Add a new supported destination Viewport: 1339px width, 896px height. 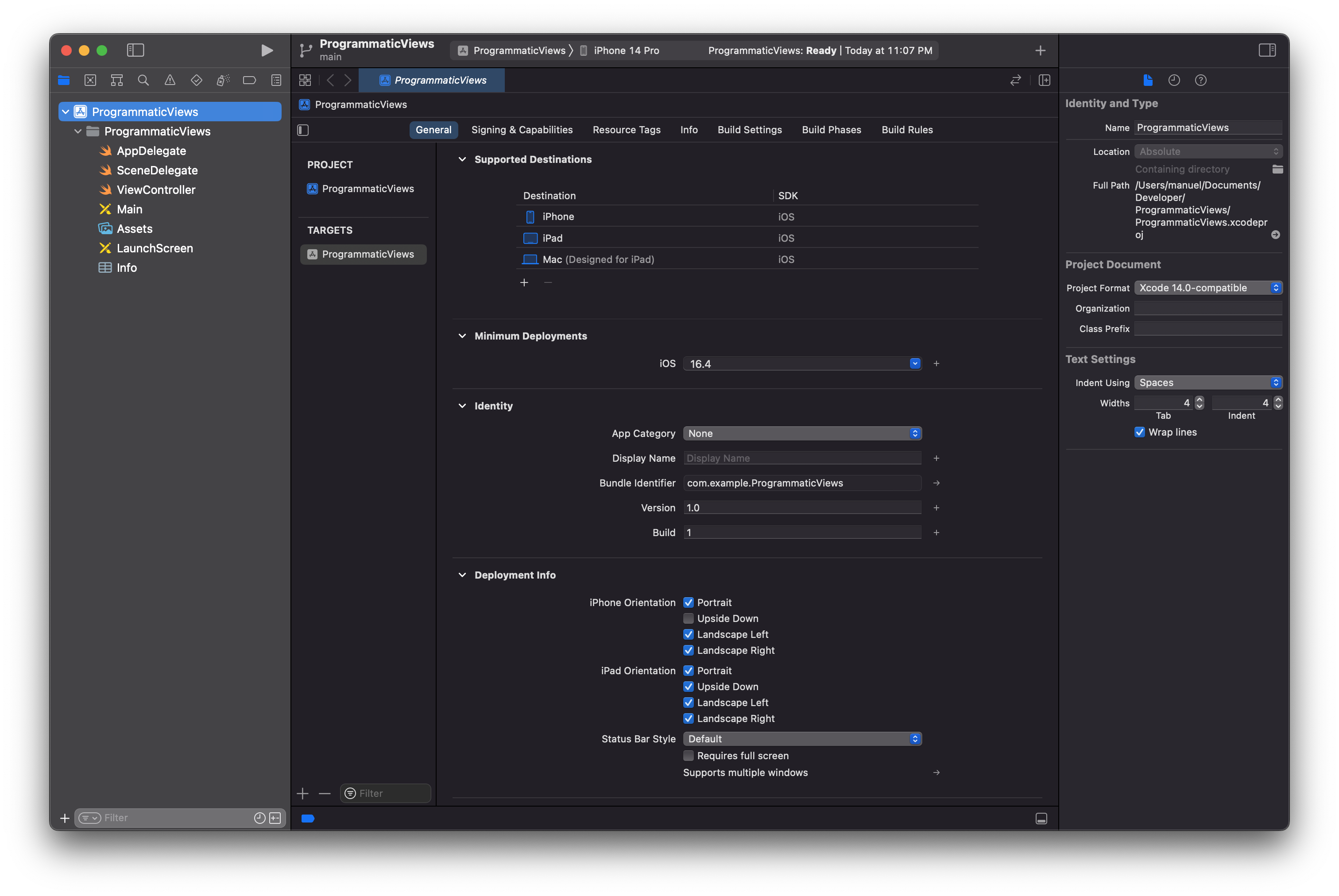525,282
